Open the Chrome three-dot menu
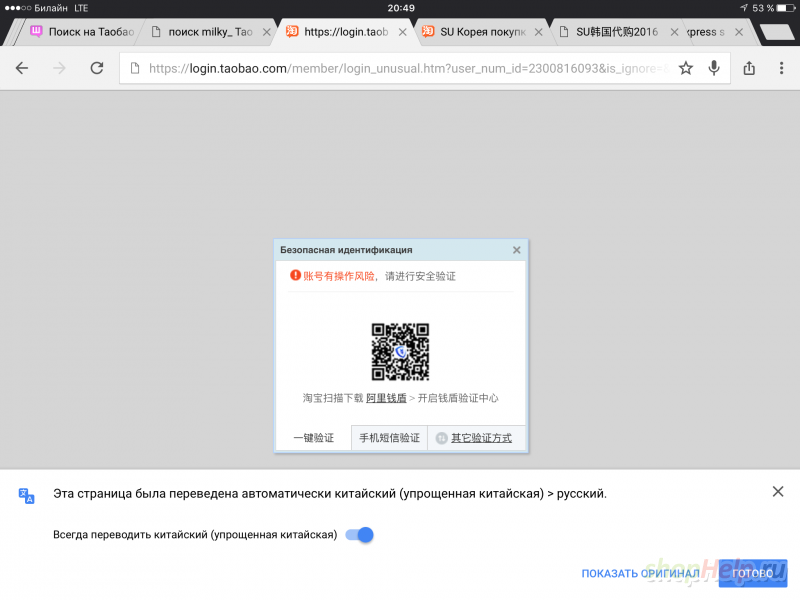The image size is (800, 600). click(x=781, y=68)
